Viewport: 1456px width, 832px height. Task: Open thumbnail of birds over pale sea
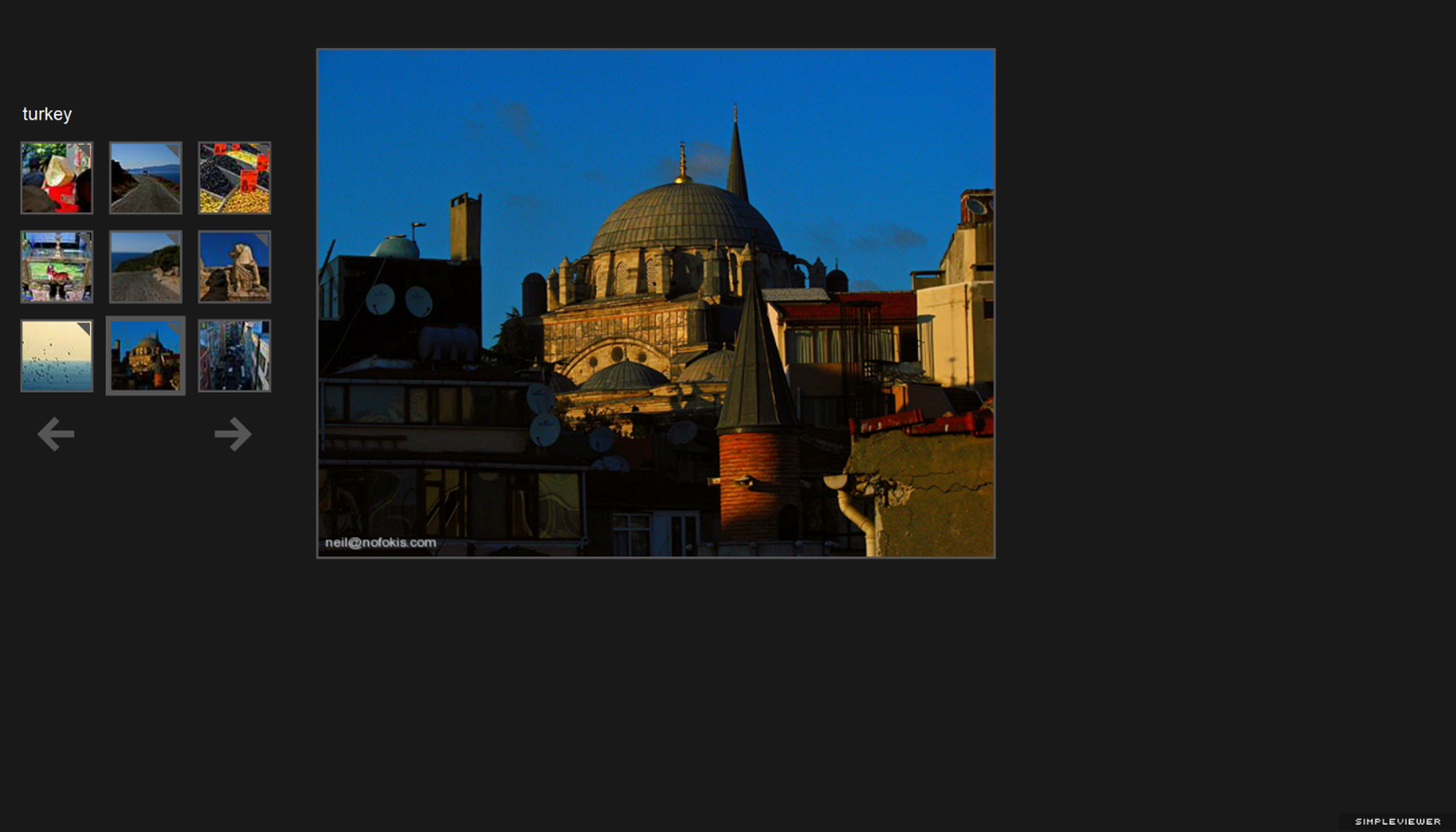(57, 356)
